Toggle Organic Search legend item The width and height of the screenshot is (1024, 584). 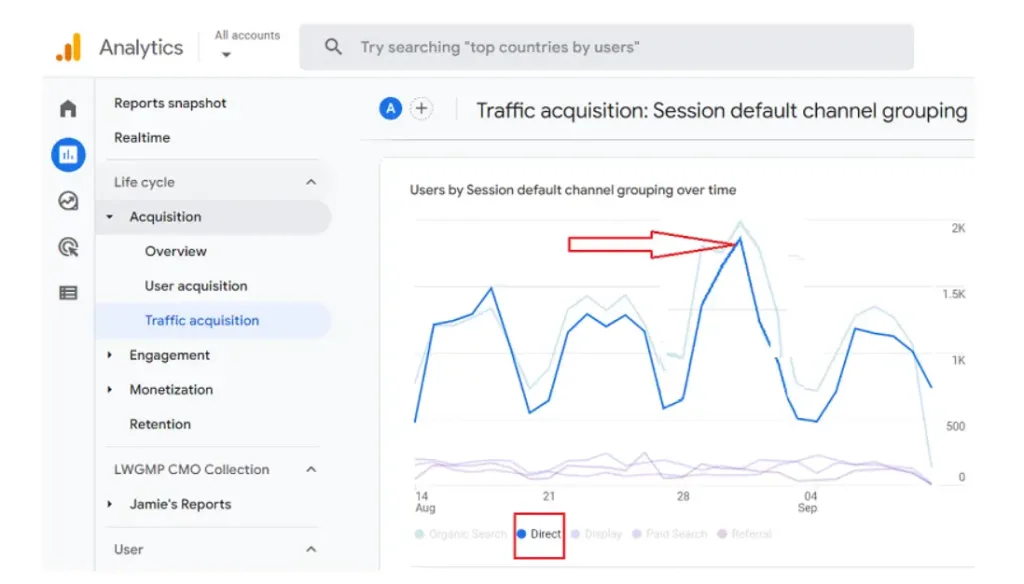tap(461, 534)
